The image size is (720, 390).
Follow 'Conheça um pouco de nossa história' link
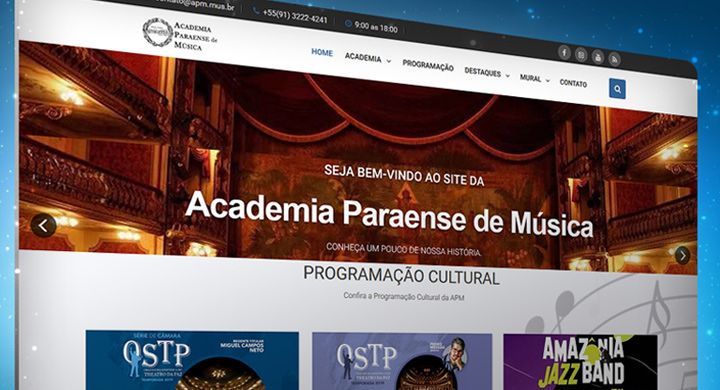pos(404,249)
